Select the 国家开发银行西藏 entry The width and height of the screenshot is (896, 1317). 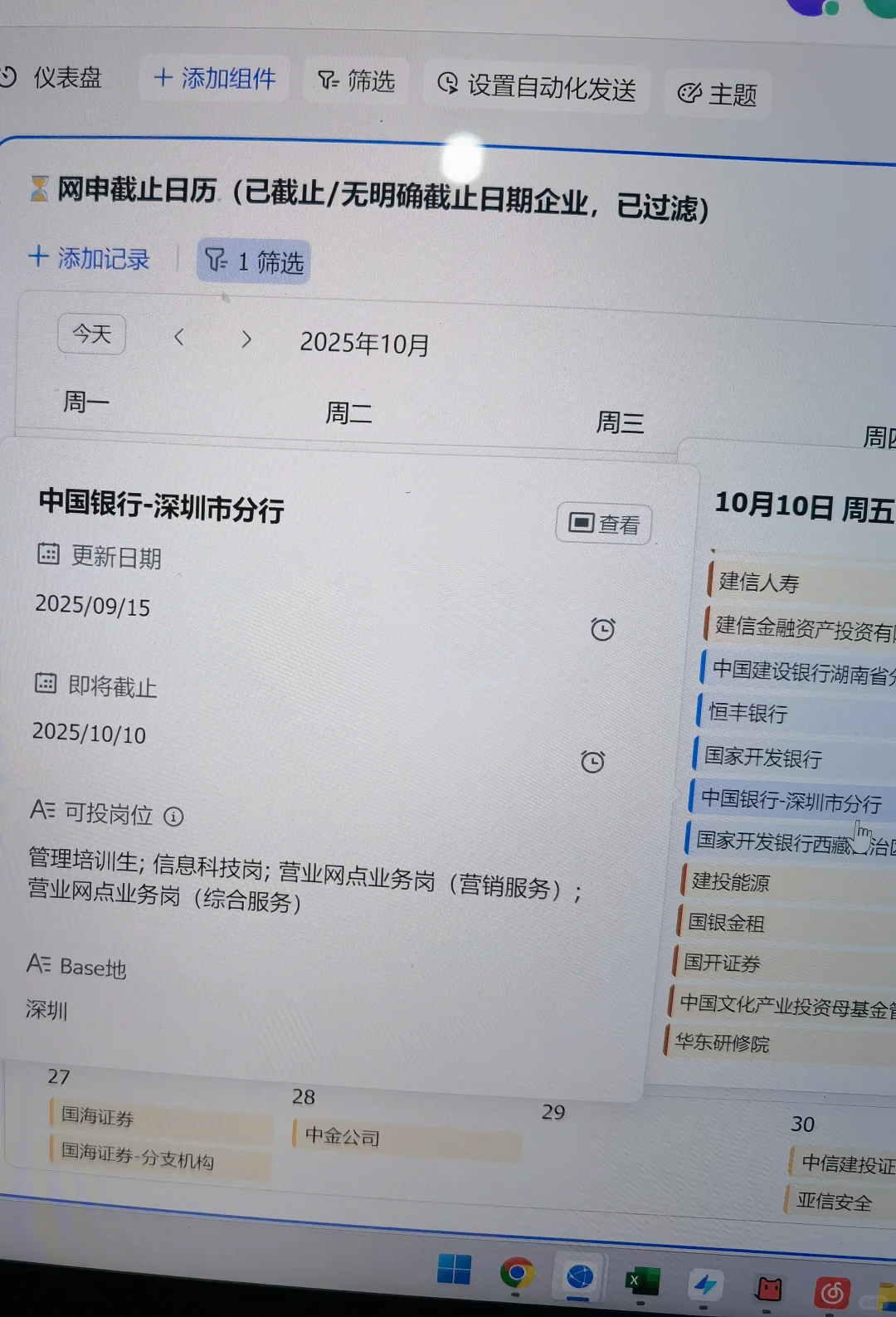tap(789, 842)
